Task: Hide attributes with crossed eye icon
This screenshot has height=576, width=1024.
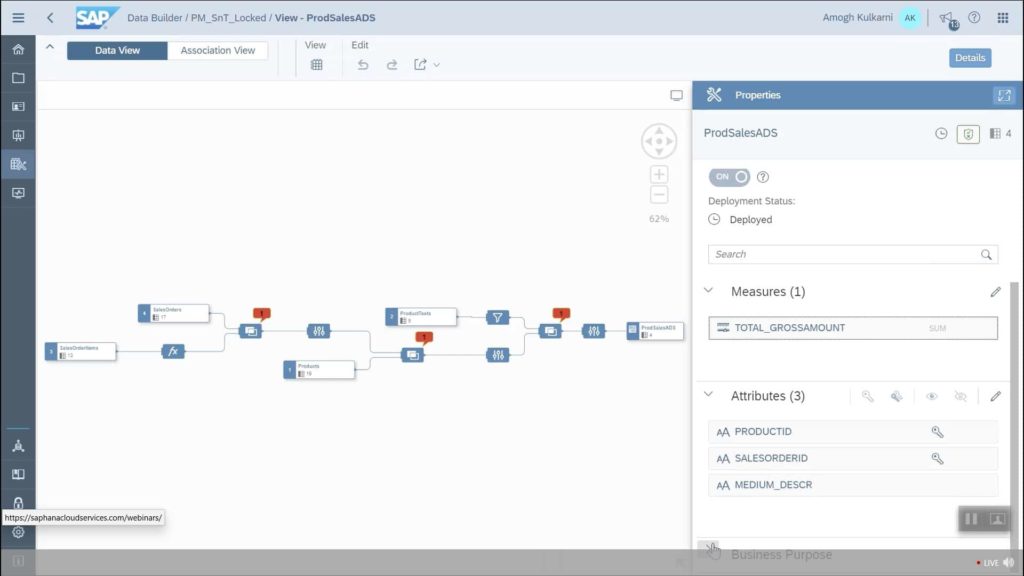Action: click(x=960, y=396)
